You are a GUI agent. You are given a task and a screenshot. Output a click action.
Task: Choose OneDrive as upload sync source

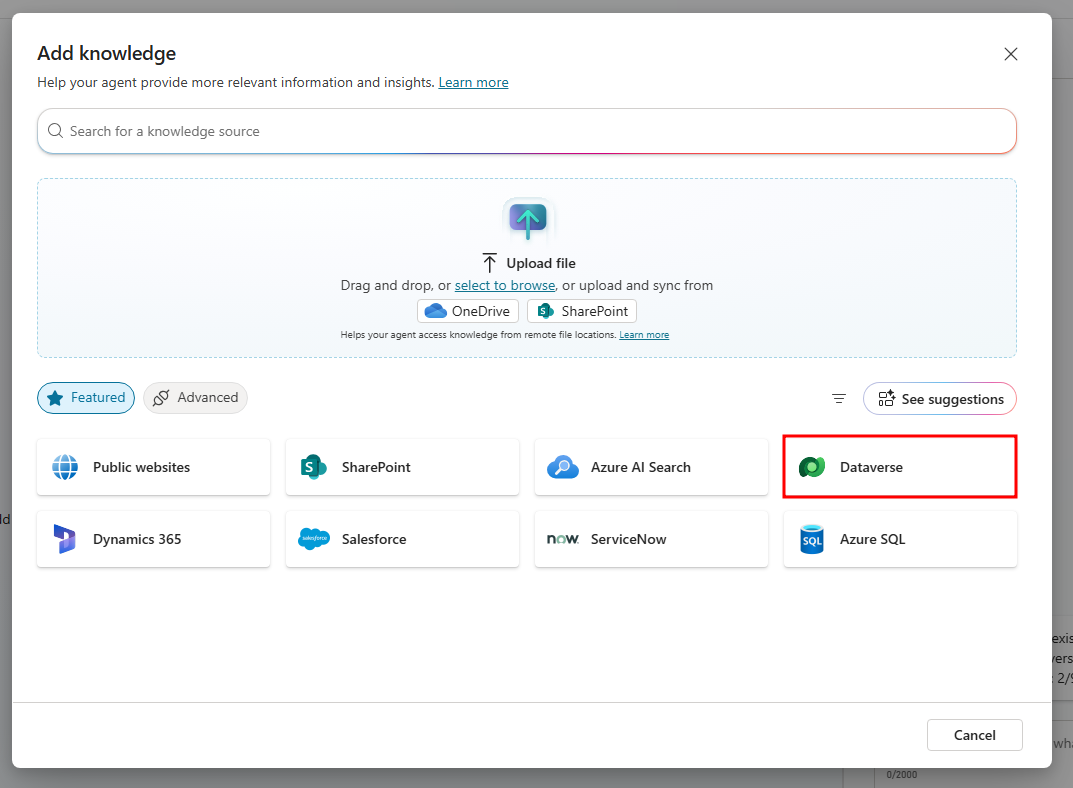point(468,311)
